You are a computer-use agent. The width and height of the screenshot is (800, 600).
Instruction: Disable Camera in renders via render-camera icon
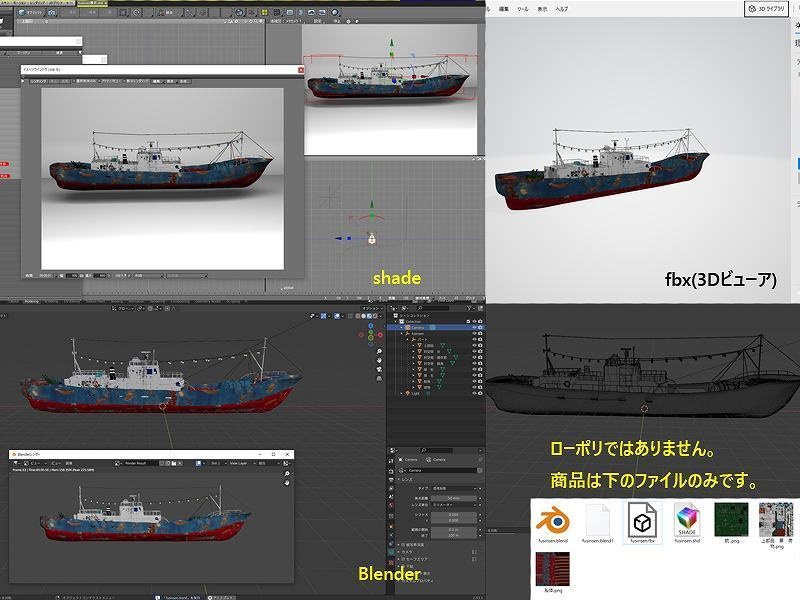480,328
